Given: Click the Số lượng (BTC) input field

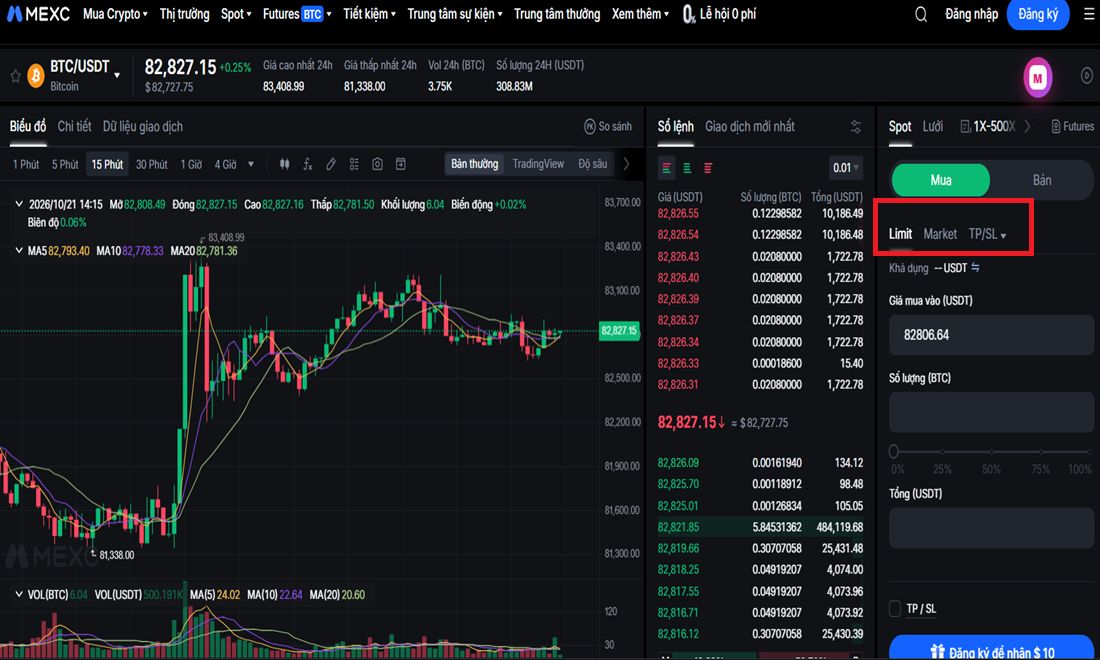Looking at the screenshot, I should (991, 412).
